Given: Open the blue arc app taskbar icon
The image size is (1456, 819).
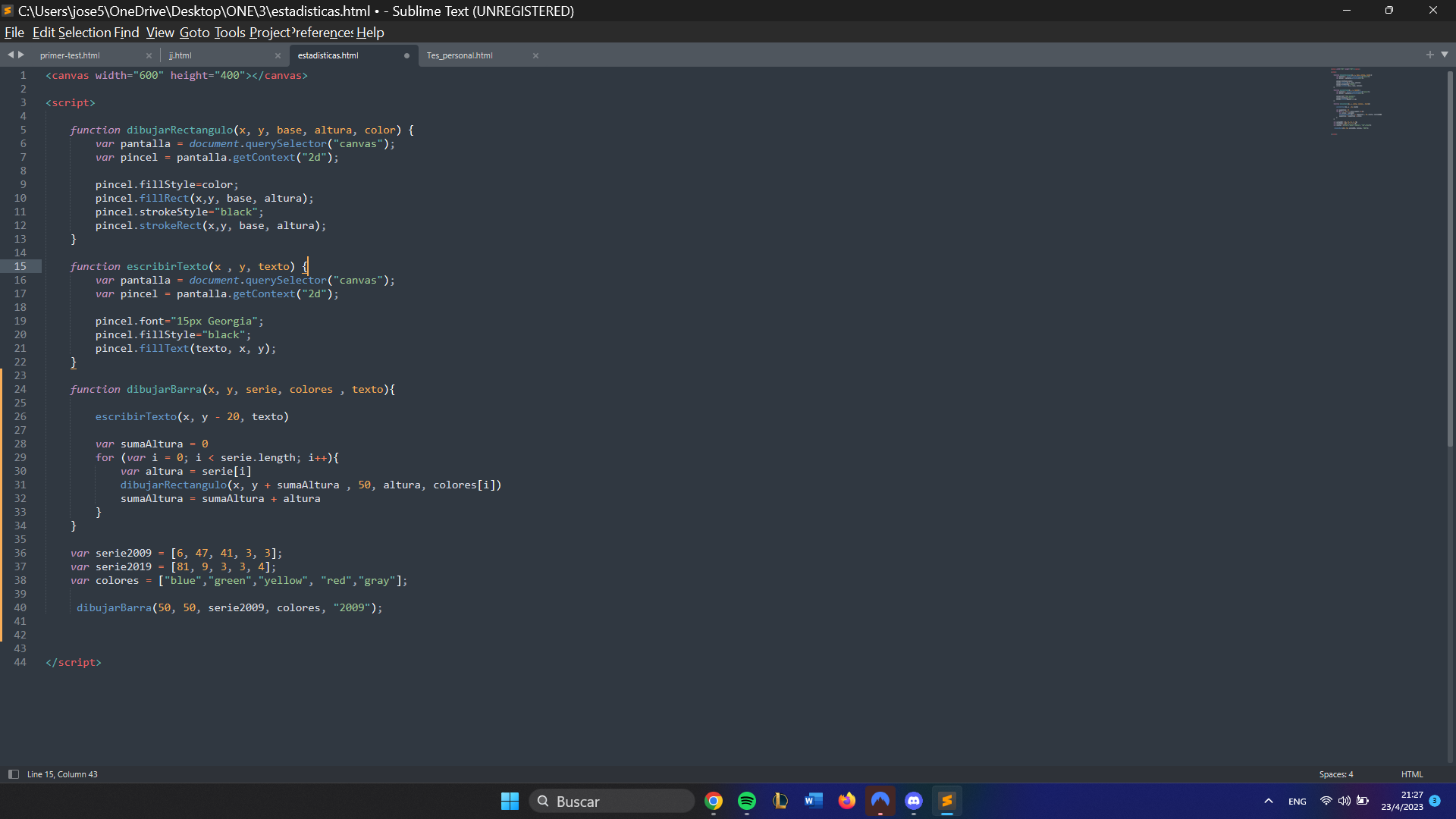Looking at the screenshot, I should (880, 801).
